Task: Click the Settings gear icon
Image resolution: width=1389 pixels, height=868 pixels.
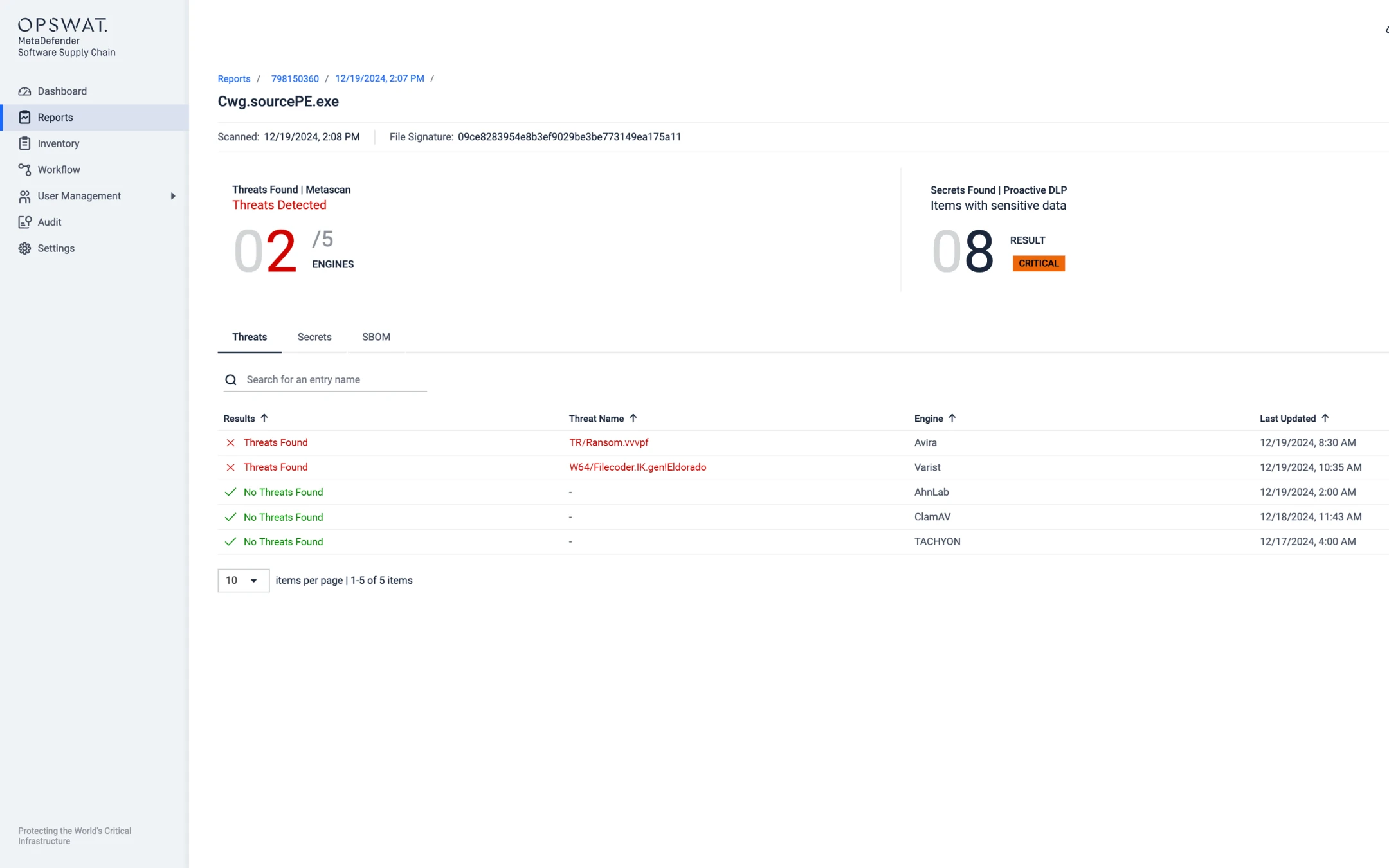Action: pyautogui.click(x=24, y=248)
